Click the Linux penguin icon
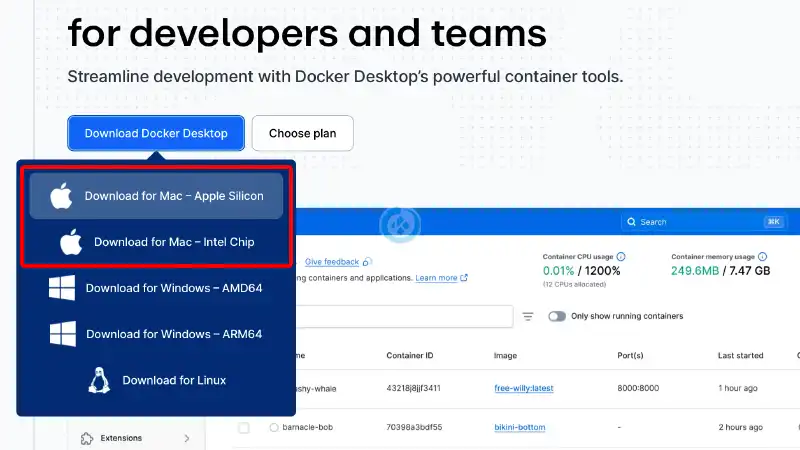The height and width of the screenshot is (450, 800). [x=99, y=380]
